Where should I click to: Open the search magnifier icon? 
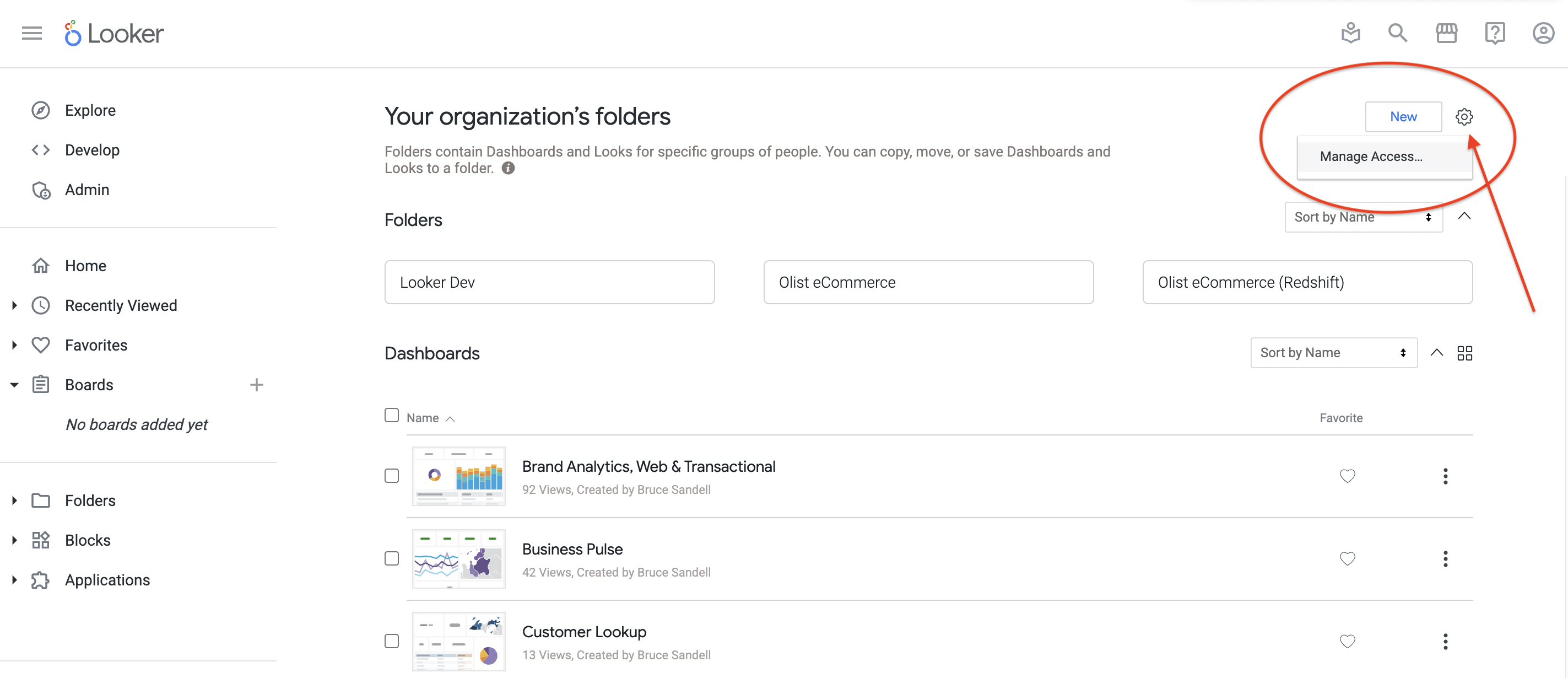point(1398,33)
